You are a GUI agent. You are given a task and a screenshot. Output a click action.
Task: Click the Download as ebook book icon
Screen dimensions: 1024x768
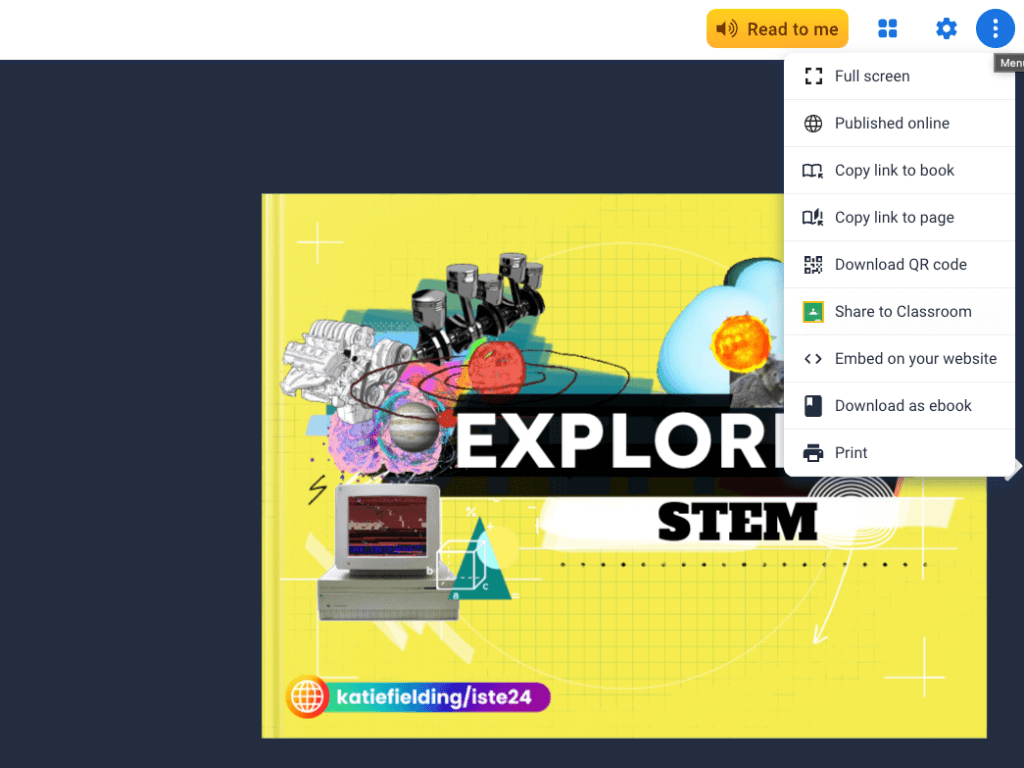812,405
